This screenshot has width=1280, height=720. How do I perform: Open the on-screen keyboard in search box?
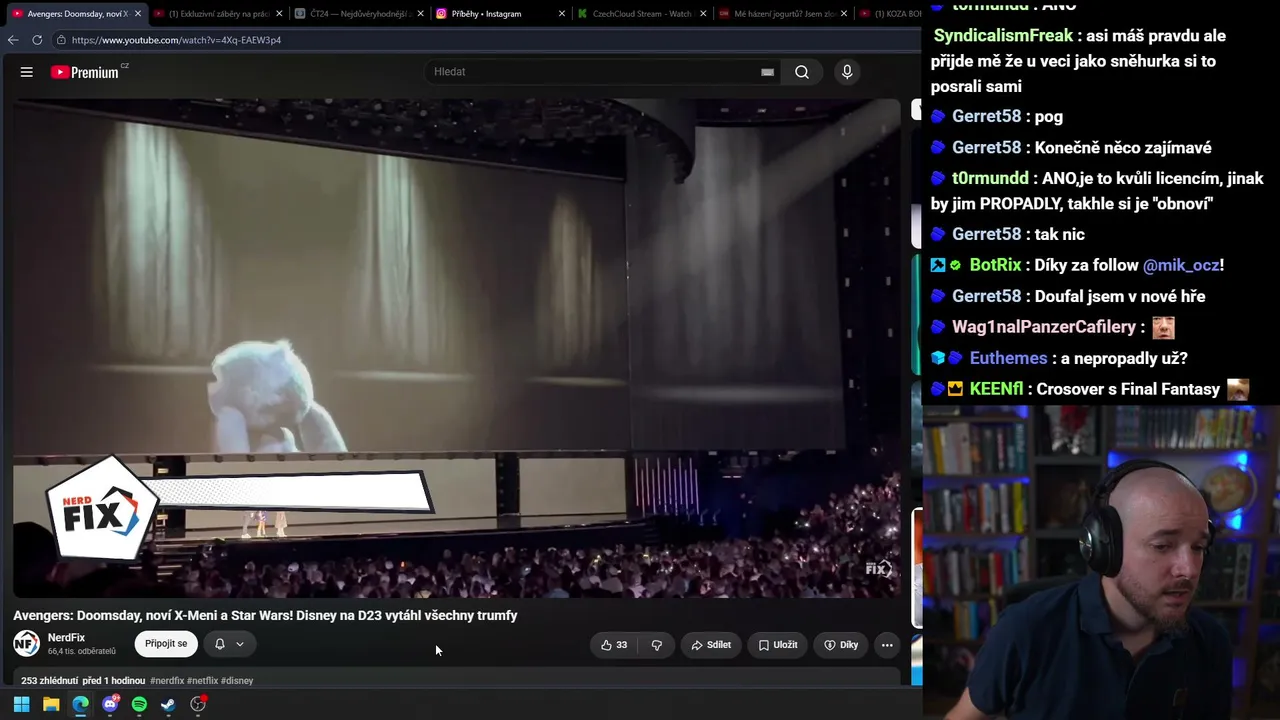click(x=767, y=72)
